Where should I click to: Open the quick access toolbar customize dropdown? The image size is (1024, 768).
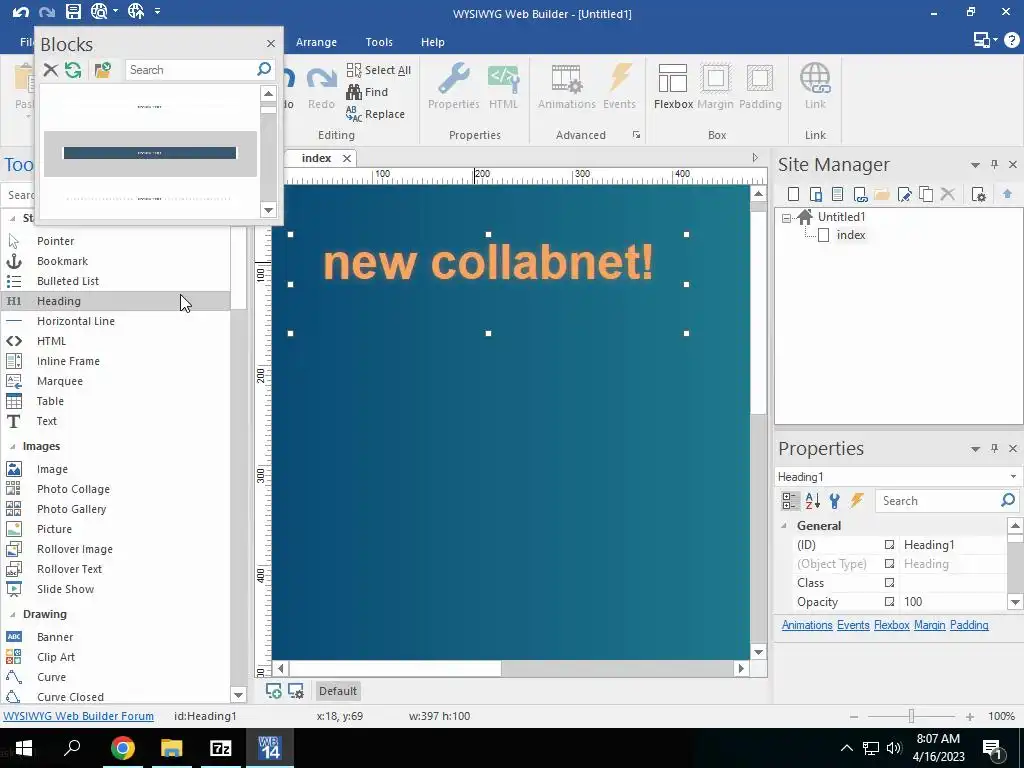pos(157,11)
